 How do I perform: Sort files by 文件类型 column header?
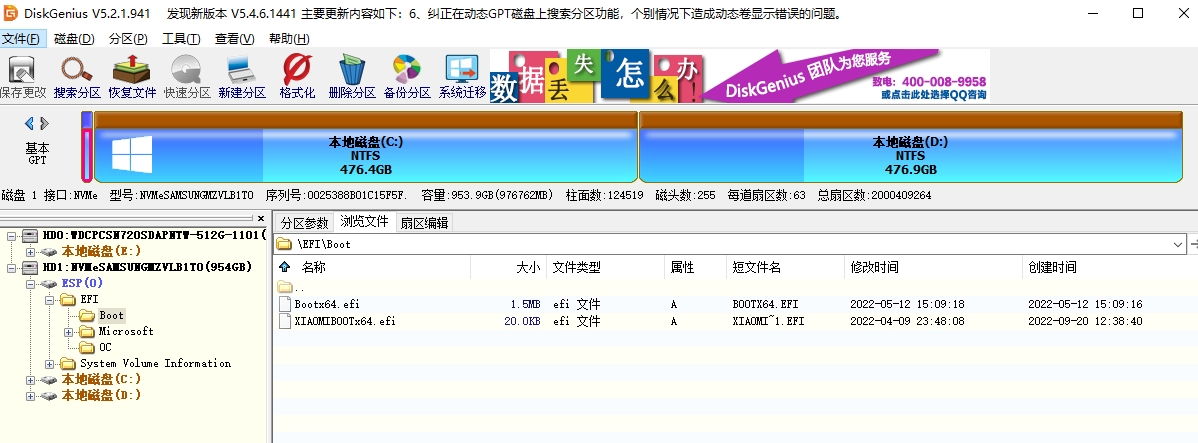pyautogui.click(x=577, y=267)
